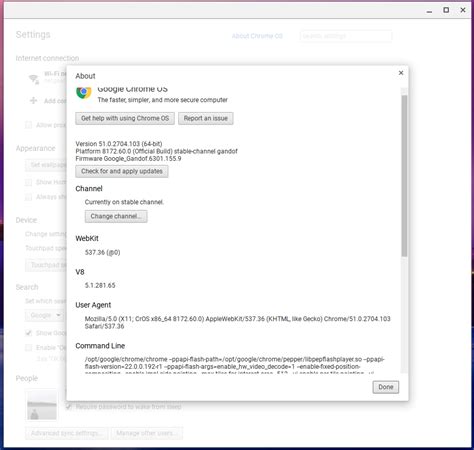The width and height of the screenshot is (474, 450).
Task: Click the About dialog vertical scrollbar thumb
Action: point(404,176)
